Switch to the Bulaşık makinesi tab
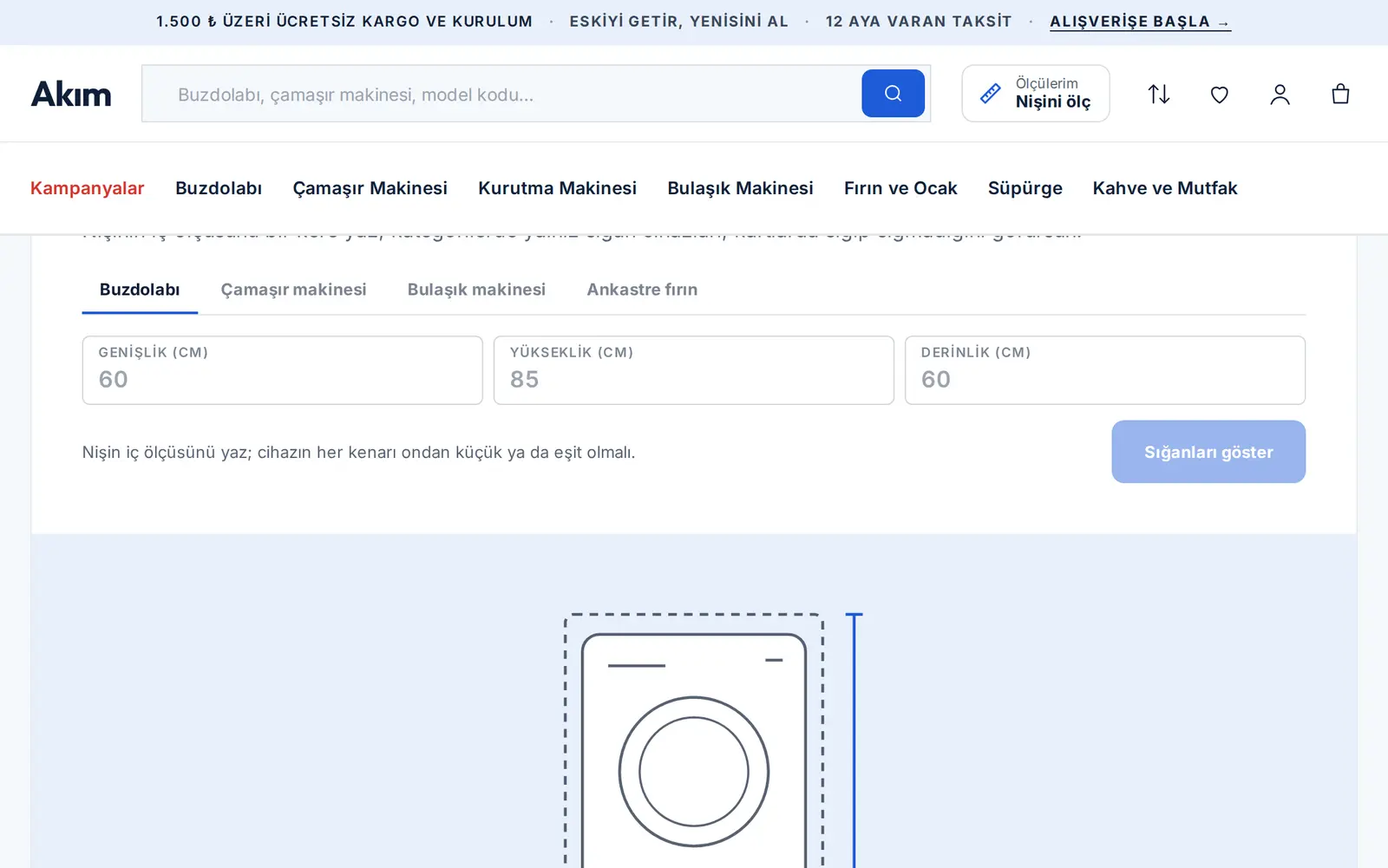This screenshot has width=1388, height=868. coord(476,290)
